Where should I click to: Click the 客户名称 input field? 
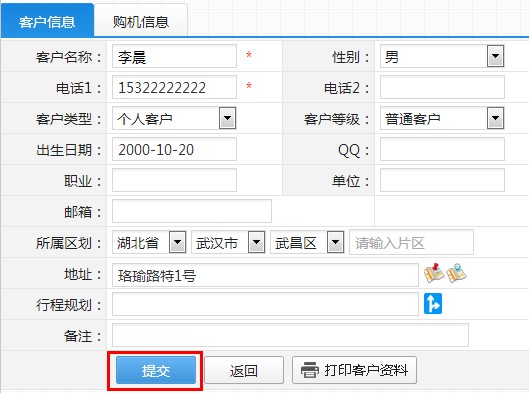coord(174,56)
